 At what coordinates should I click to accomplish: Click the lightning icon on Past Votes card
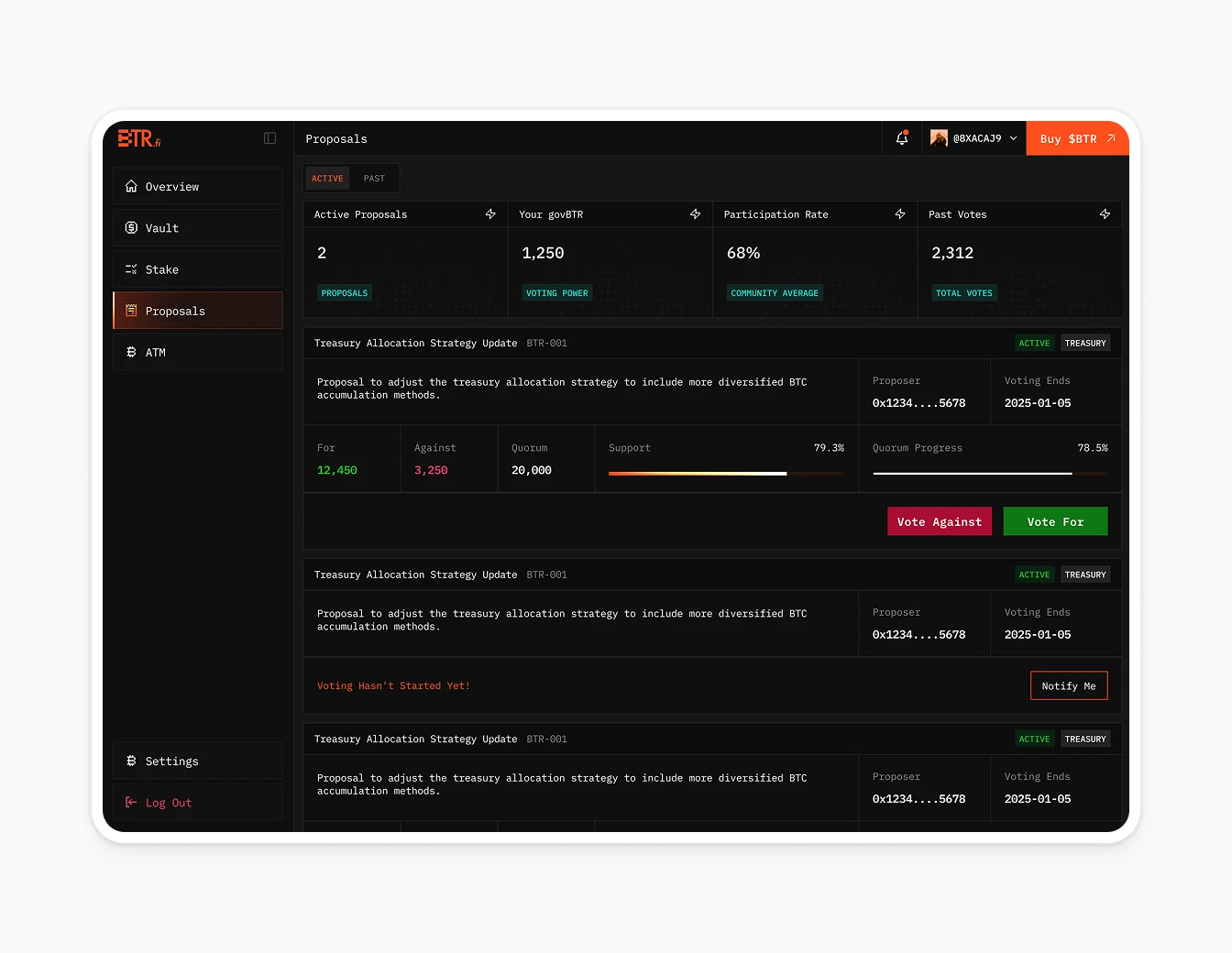(1105, 214)
